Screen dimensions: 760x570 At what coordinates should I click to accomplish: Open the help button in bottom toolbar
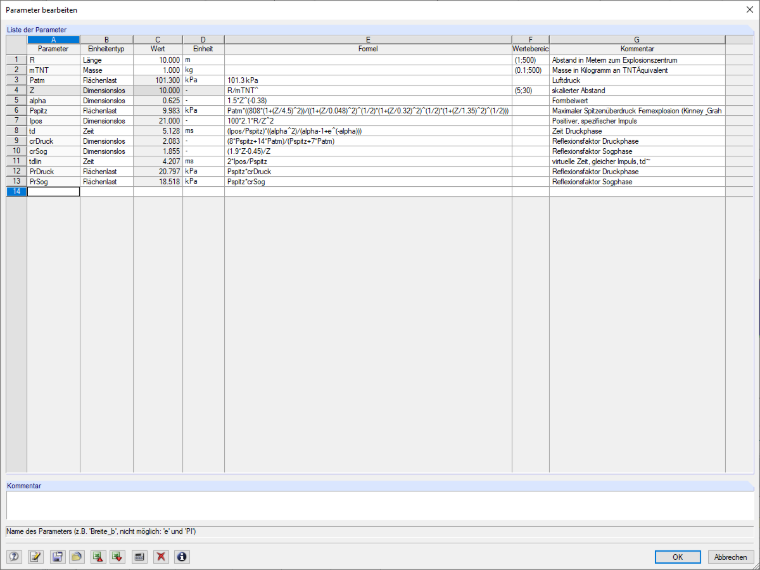14,557
